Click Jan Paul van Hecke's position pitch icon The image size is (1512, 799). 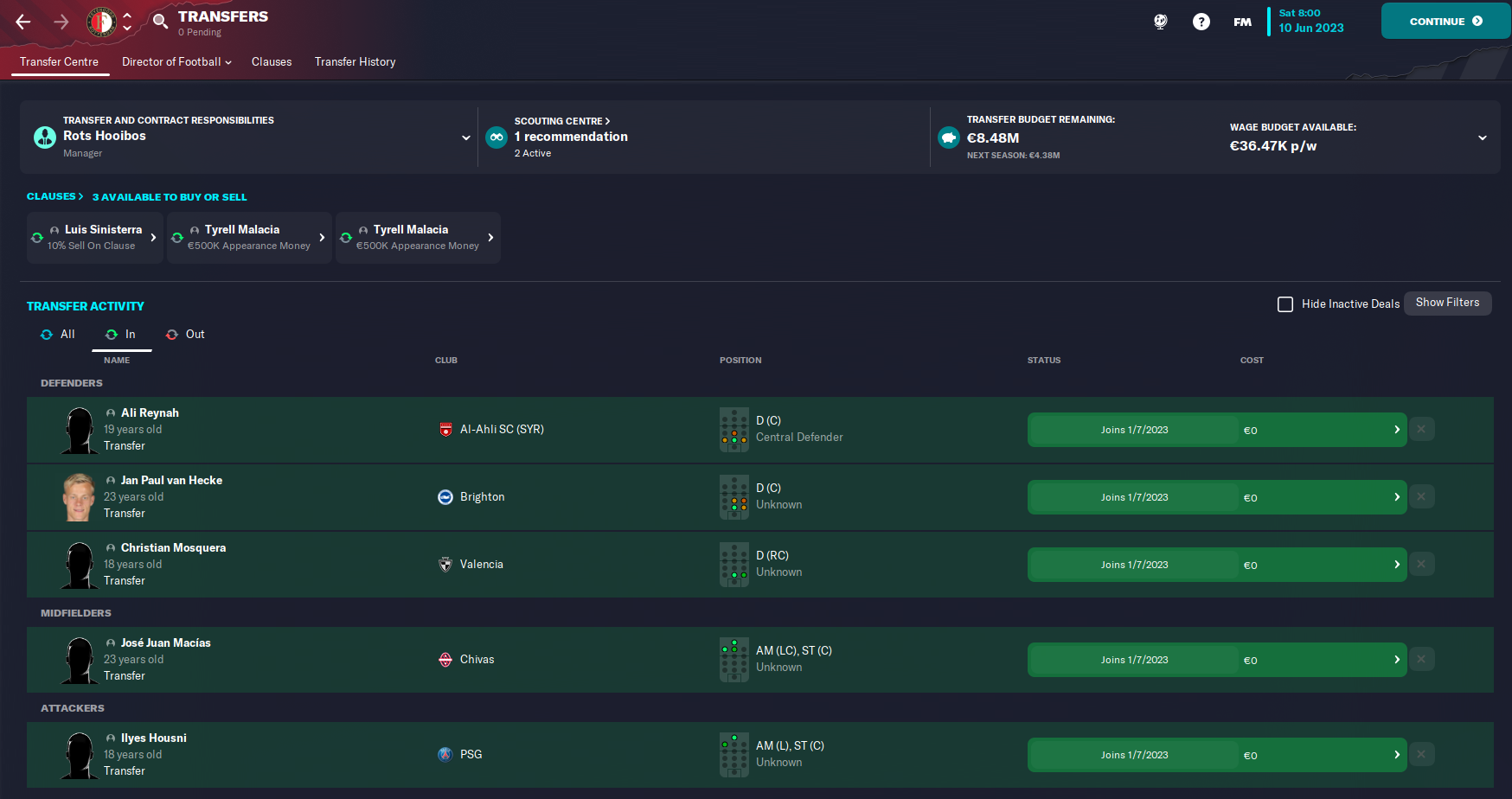tap(734, 497)
